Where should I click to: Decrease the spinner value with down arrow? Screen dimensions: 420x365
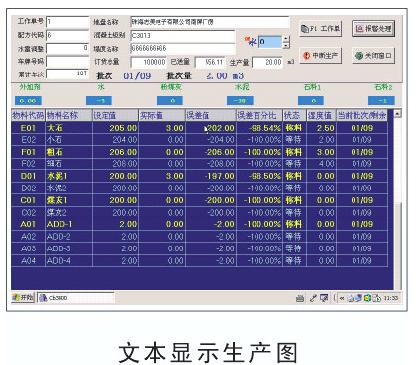coord(286,45)
